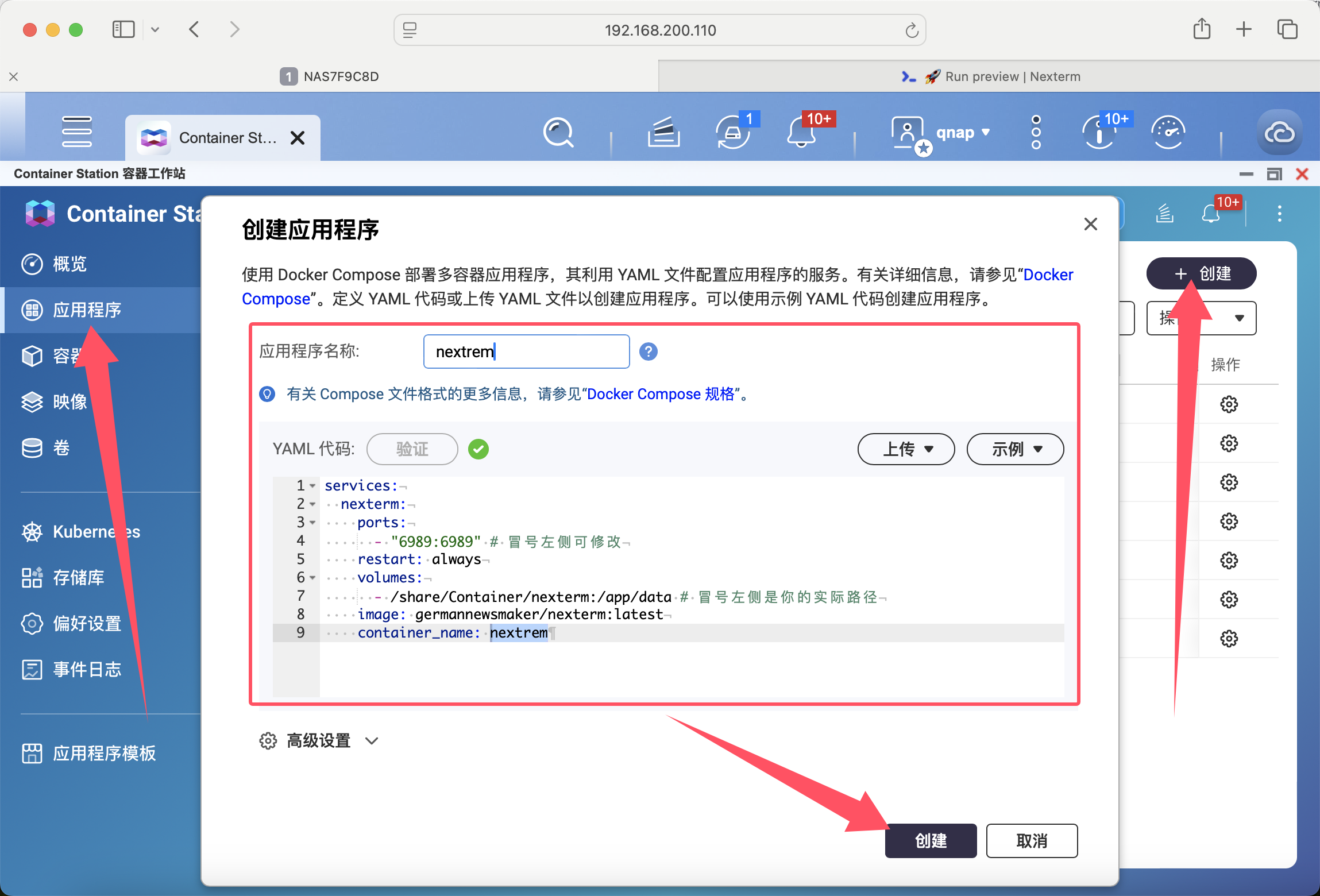
Task: Open the 上传 upload dropdown
Action: pyautogui.click(x=906, y=449)
